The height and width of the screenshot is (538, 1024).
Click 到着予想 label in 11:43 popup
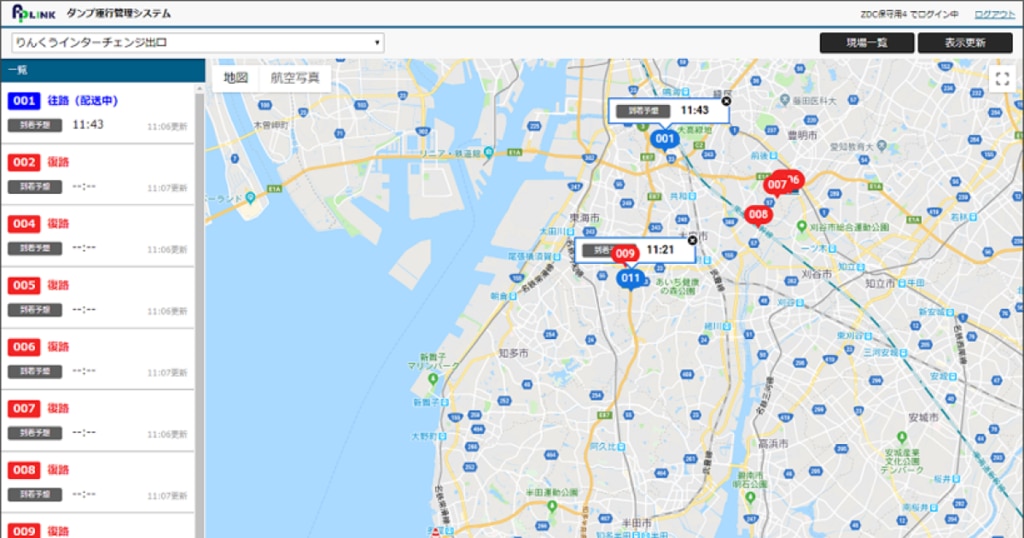point(643,111)
